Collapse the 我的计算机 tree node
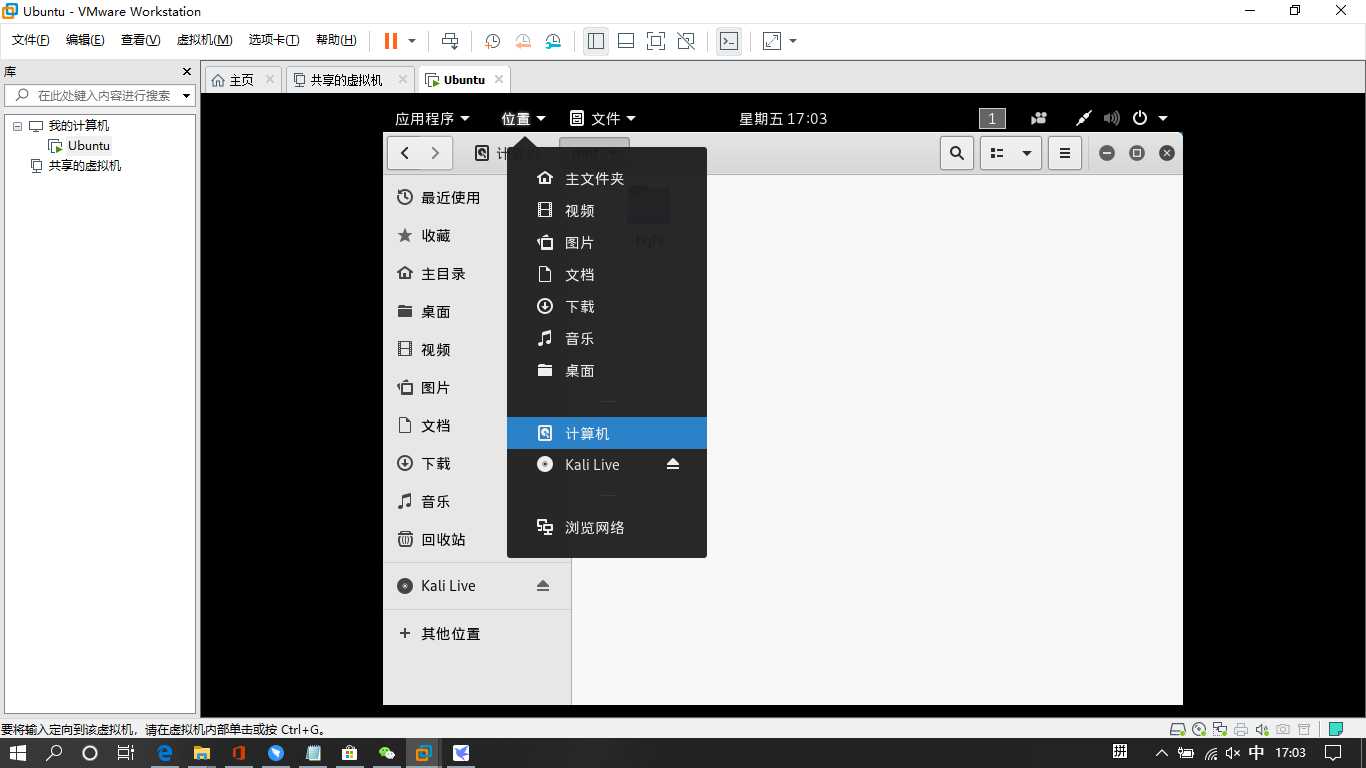This screenshot has height=768, width=1366. (x=17, y=126)
